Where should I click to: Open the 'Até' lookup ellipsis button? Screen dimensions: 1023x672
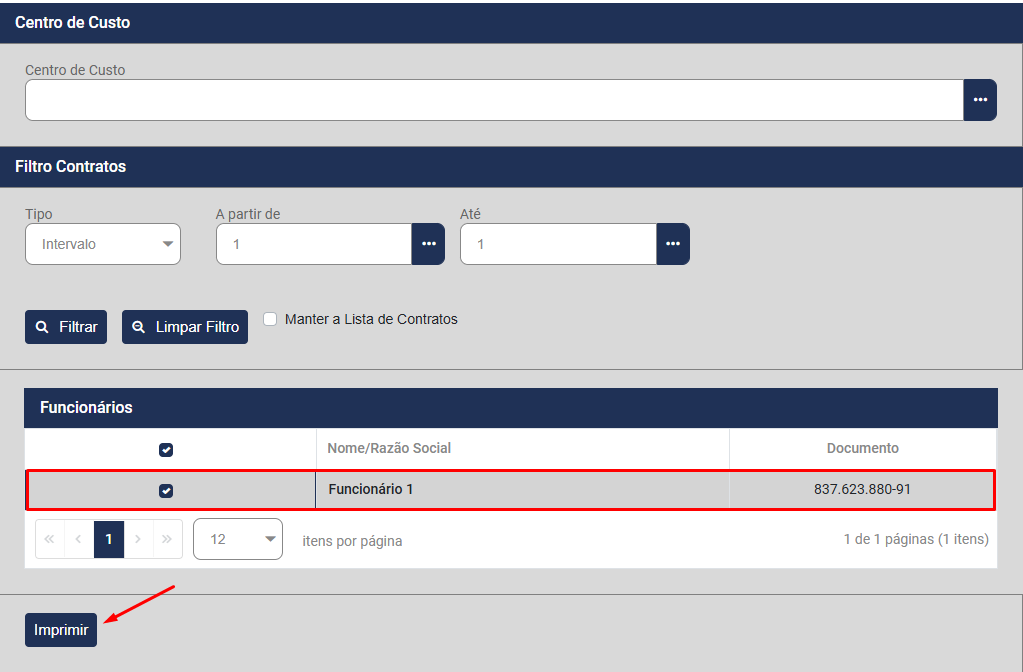673,244
